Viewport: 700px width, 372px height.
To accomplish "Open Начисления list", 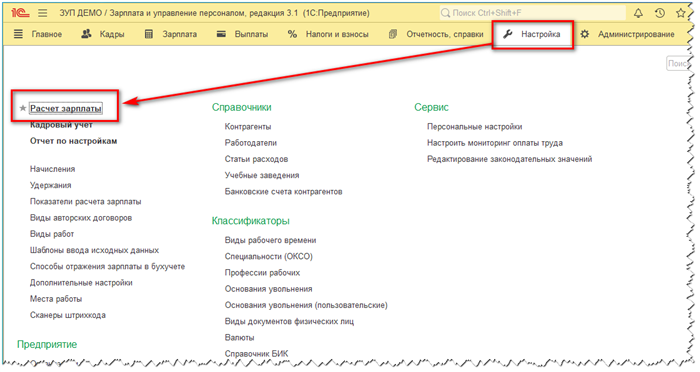I will (x=53, y=169).
